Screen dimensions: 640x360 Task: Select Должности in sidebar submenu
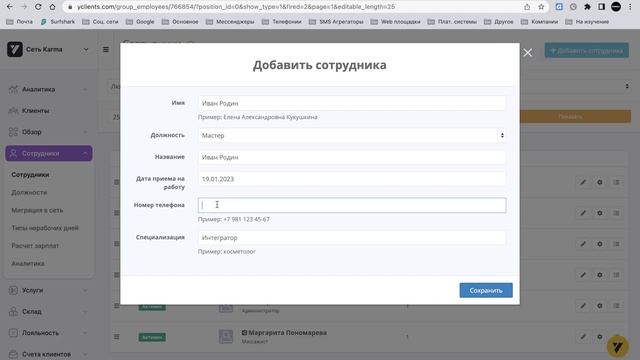click(29, 192)
